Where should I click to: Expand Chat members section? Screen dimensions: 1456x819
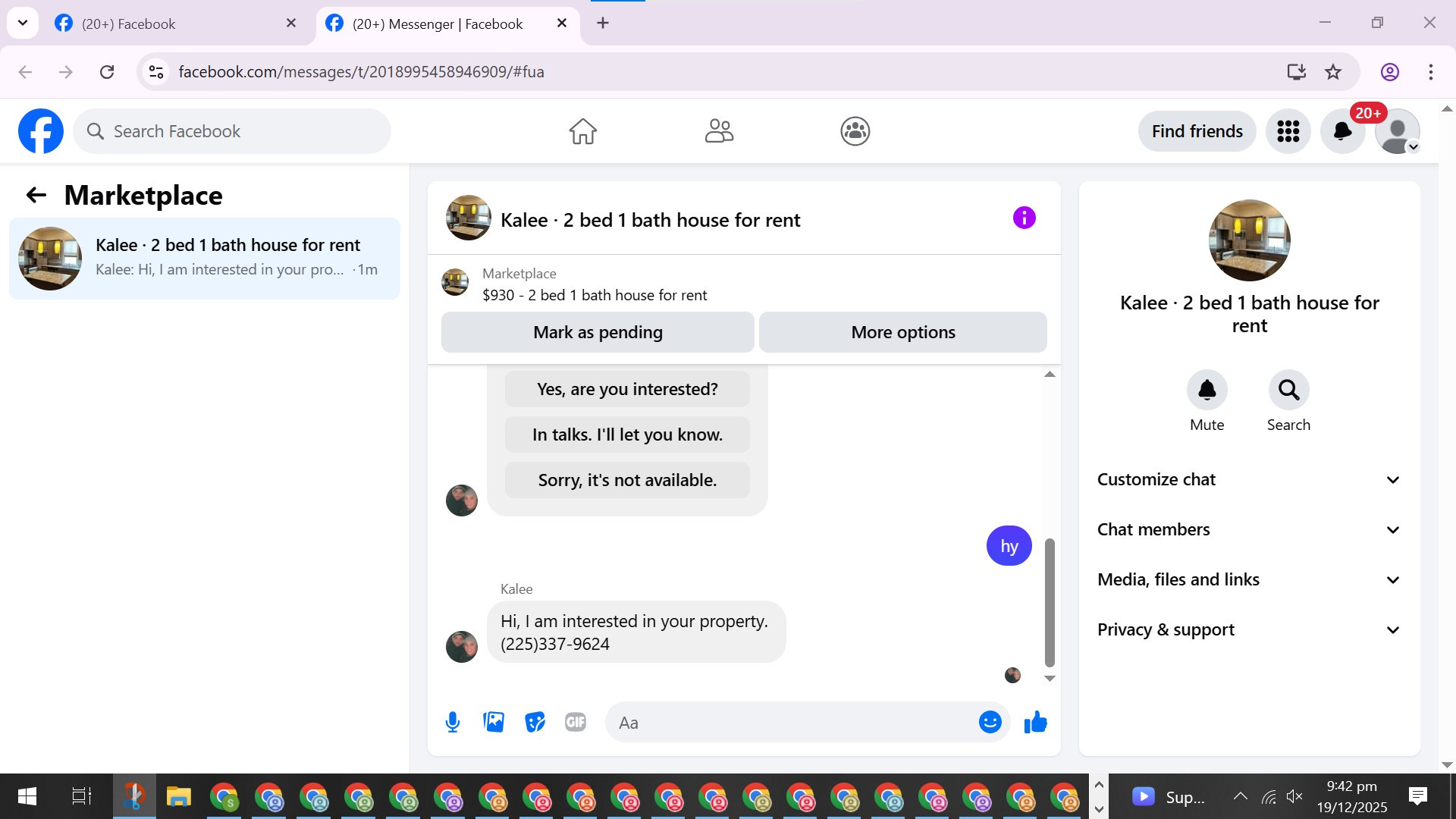point(1249,529)
